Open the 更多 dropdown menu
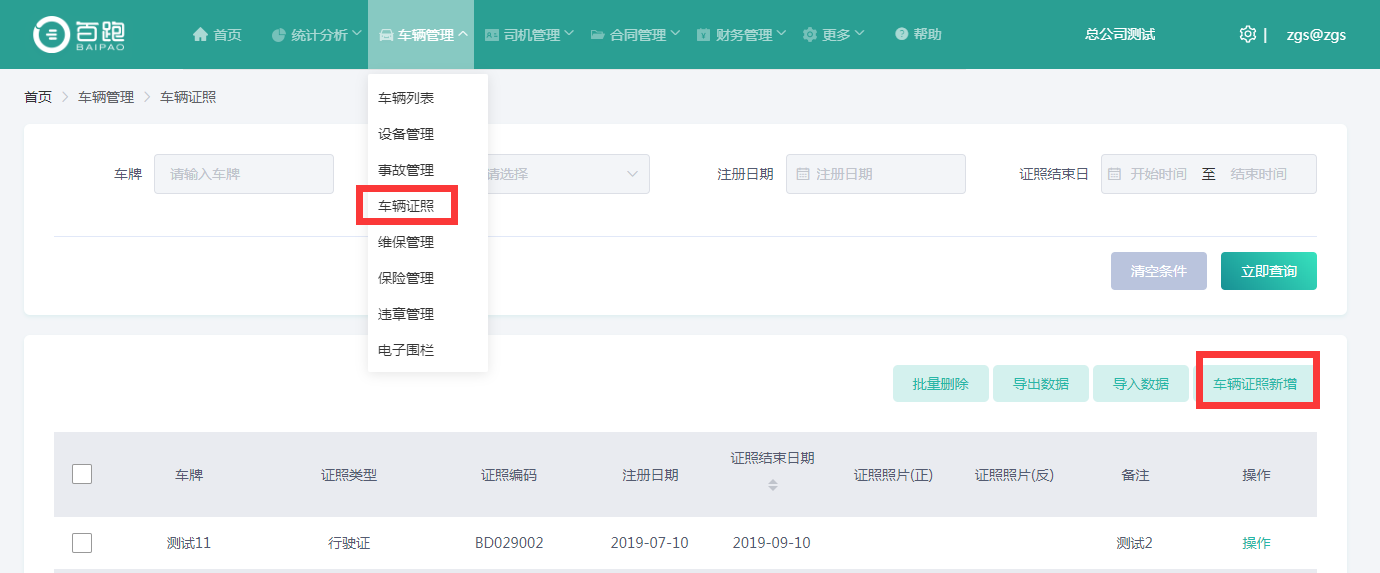The height and width of the screenshot is (573, 1380). pyautogui.click(x=834, y=35)
